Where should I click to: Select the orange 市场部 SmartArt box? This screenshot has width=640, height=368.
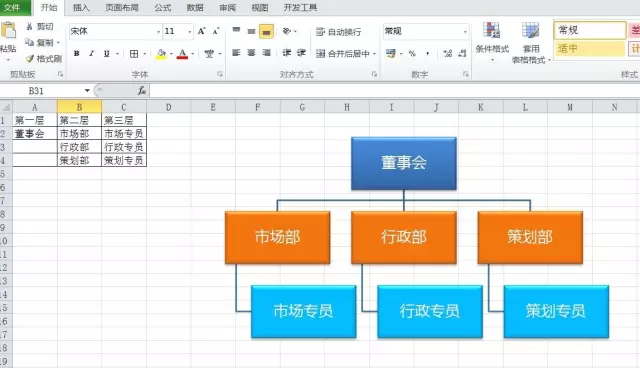[x=278, y=237]
